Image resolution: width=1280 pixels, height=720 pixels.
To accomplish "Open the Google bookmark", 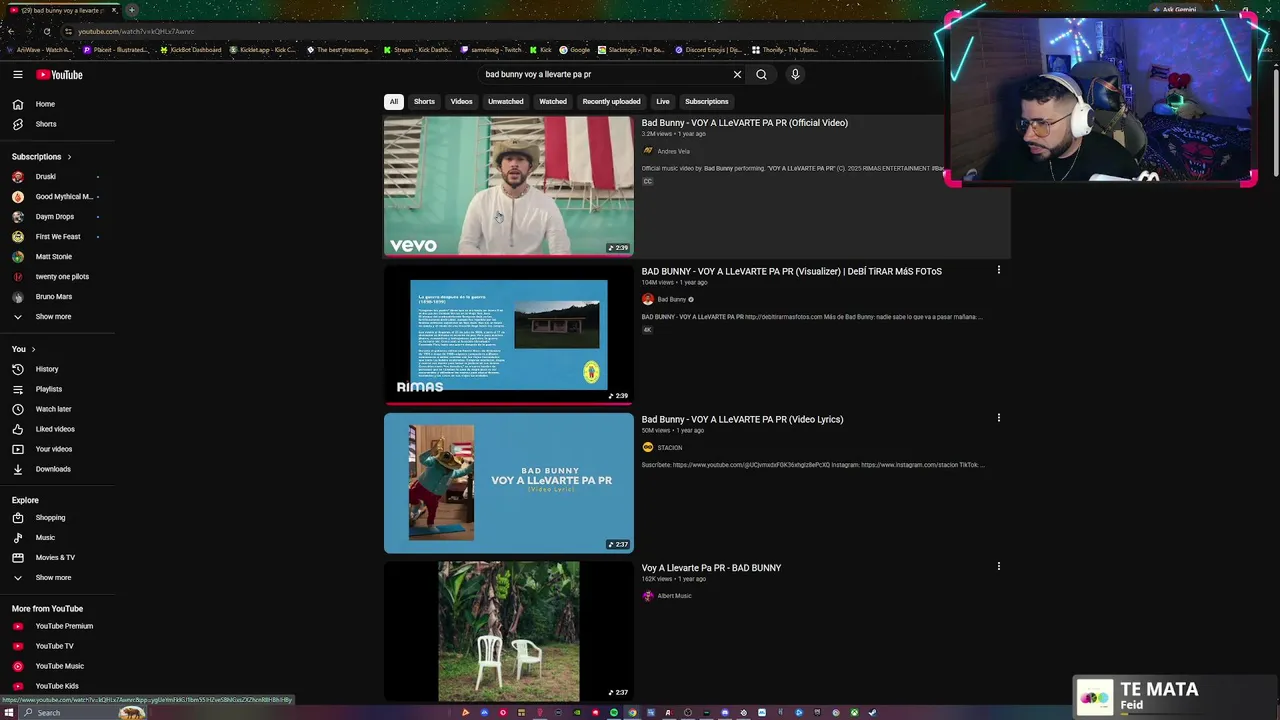I will (575, 50).
